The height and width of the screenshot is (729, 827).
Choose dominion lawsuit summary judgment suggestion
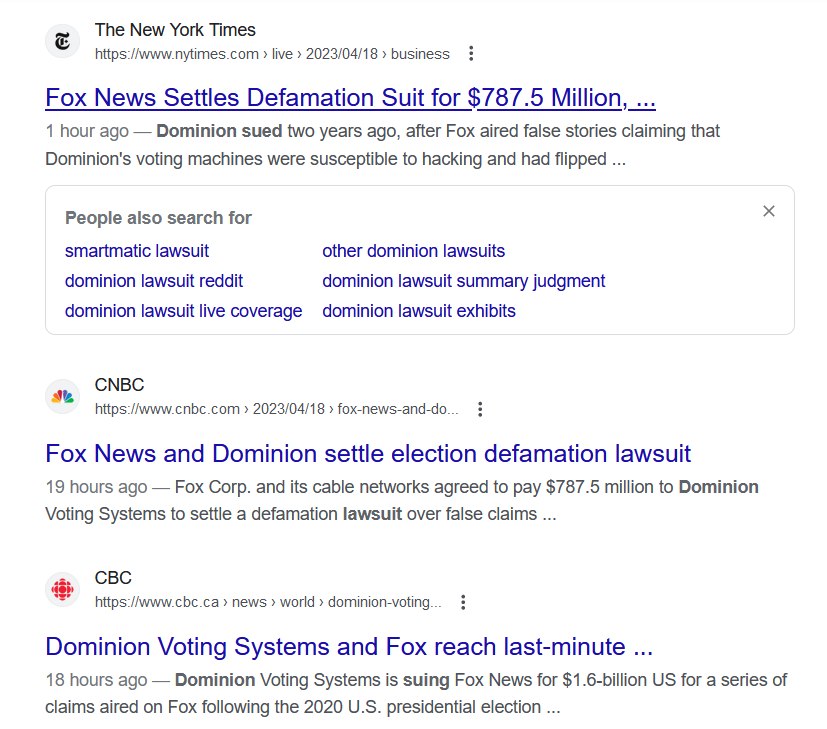[463, 281]
